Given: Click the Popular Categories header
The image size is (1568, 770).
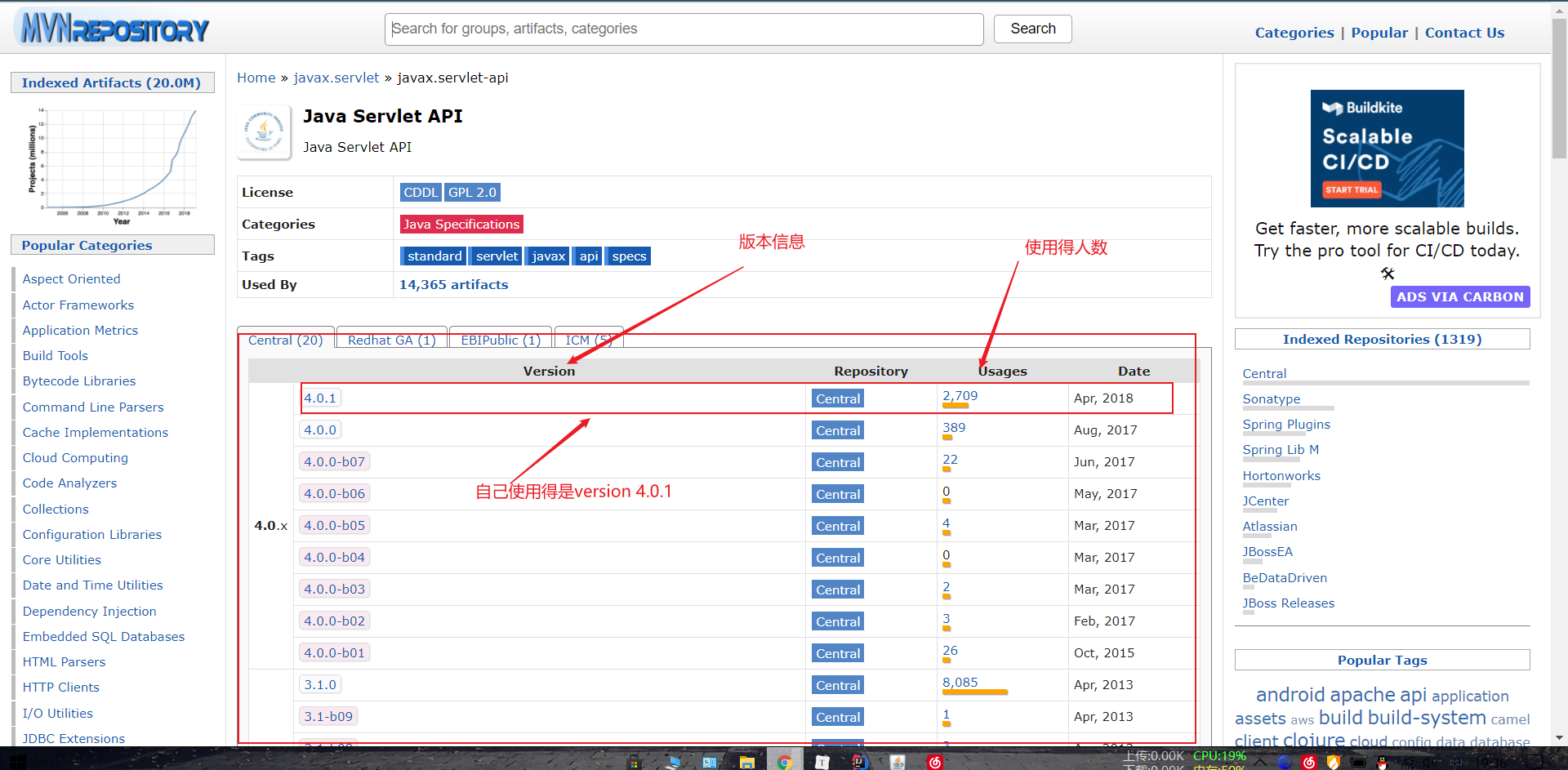Looking at the screenshot, I should point(112,245).
